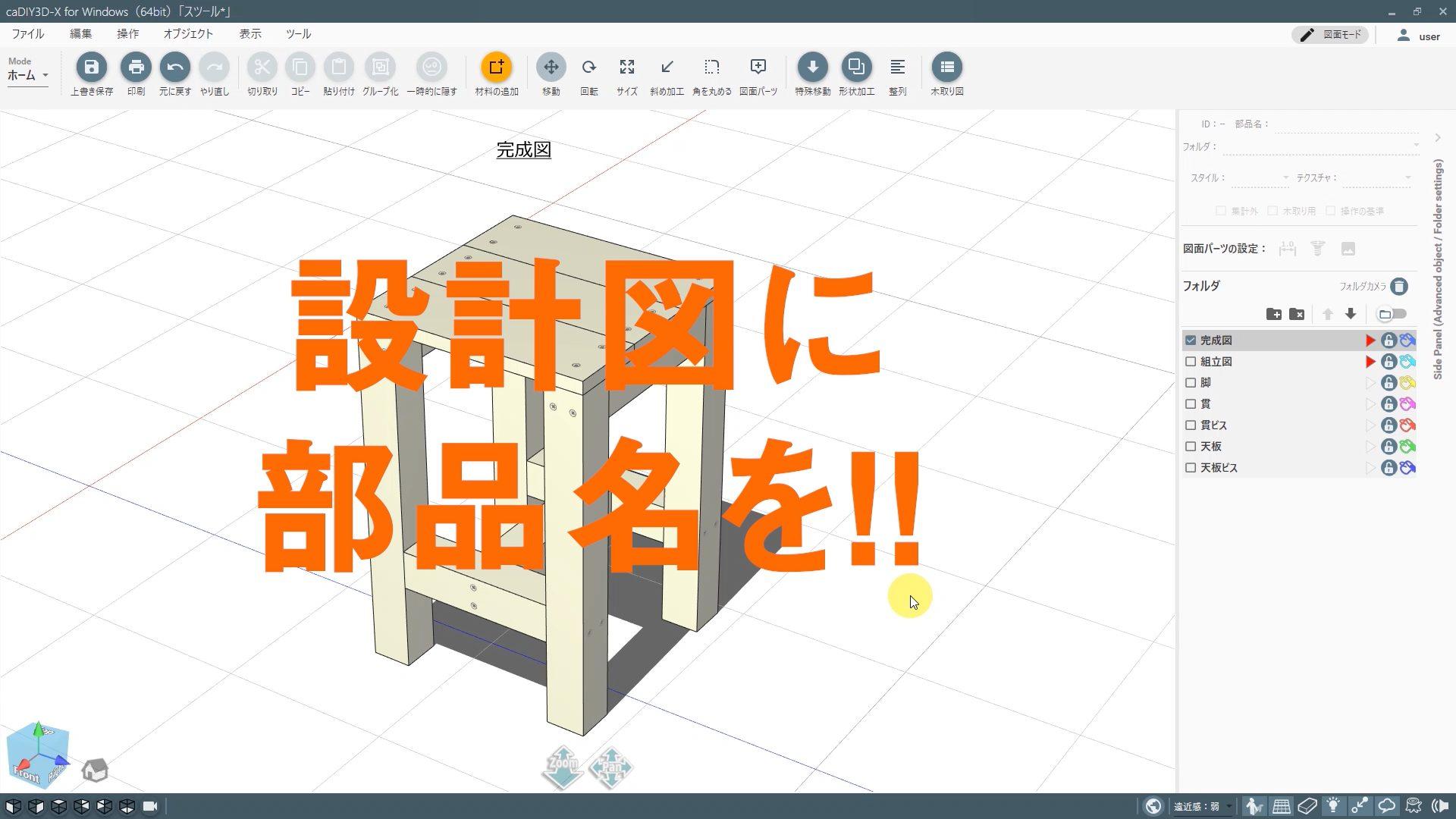Open the オブジェクト menu
Viewport: 1456px width, 819px height.
click(x=189, y=34)
